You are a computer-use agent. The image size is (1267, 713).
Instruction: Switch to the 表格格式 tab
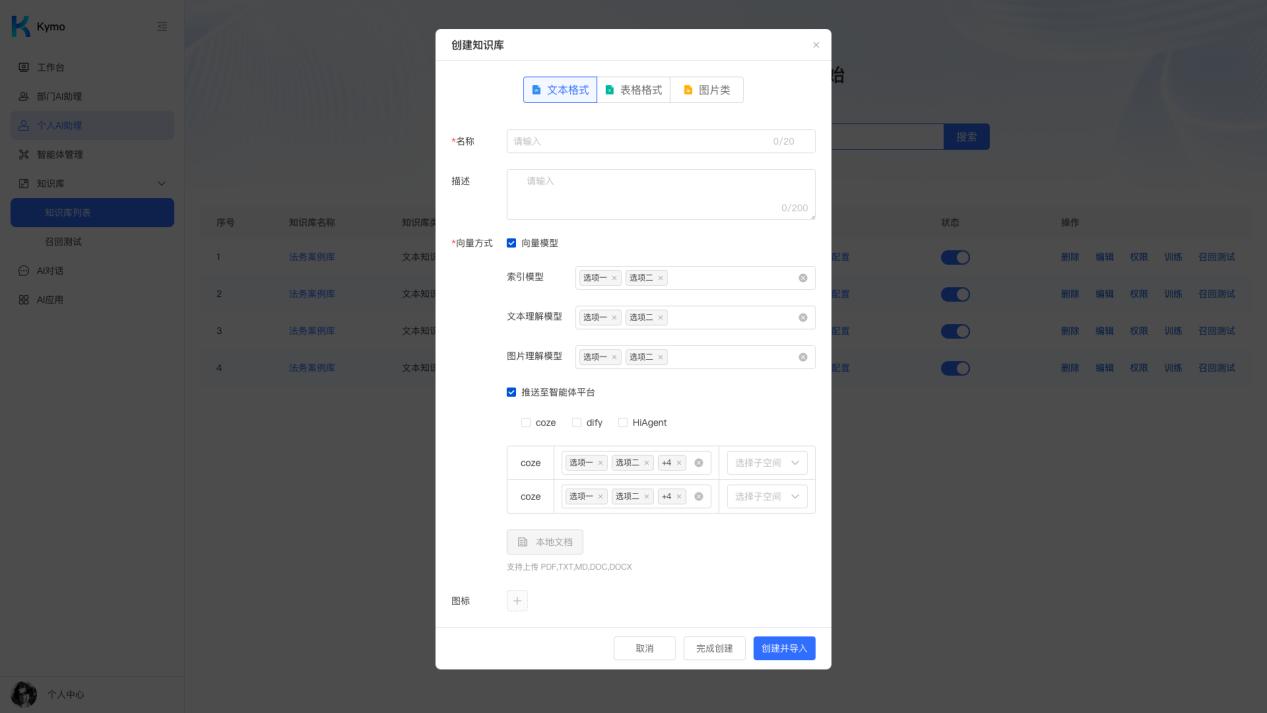pyautogui.click(x=634, y=90)
